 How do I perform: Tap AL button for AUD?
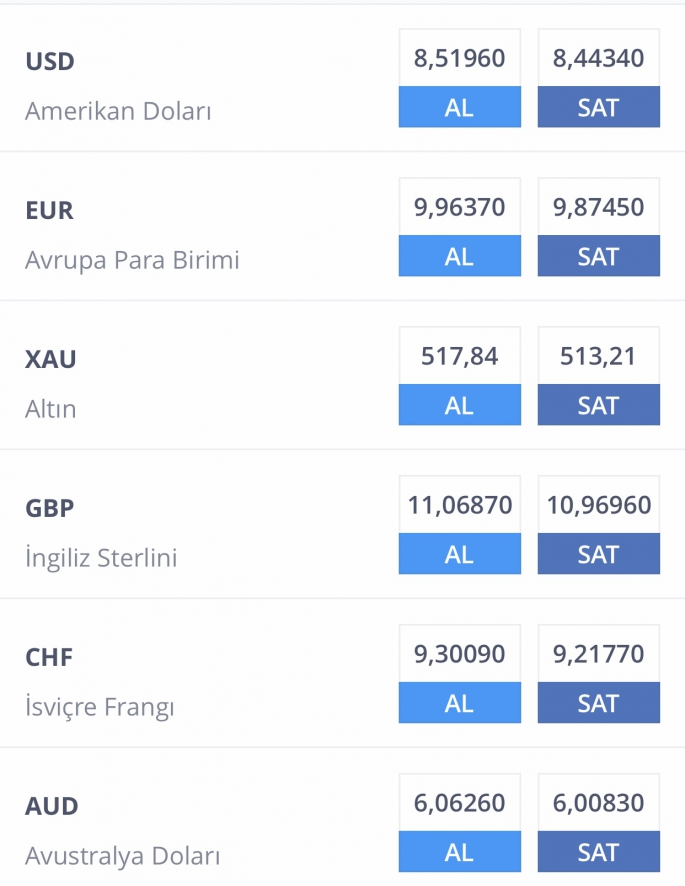coord(459,852)
